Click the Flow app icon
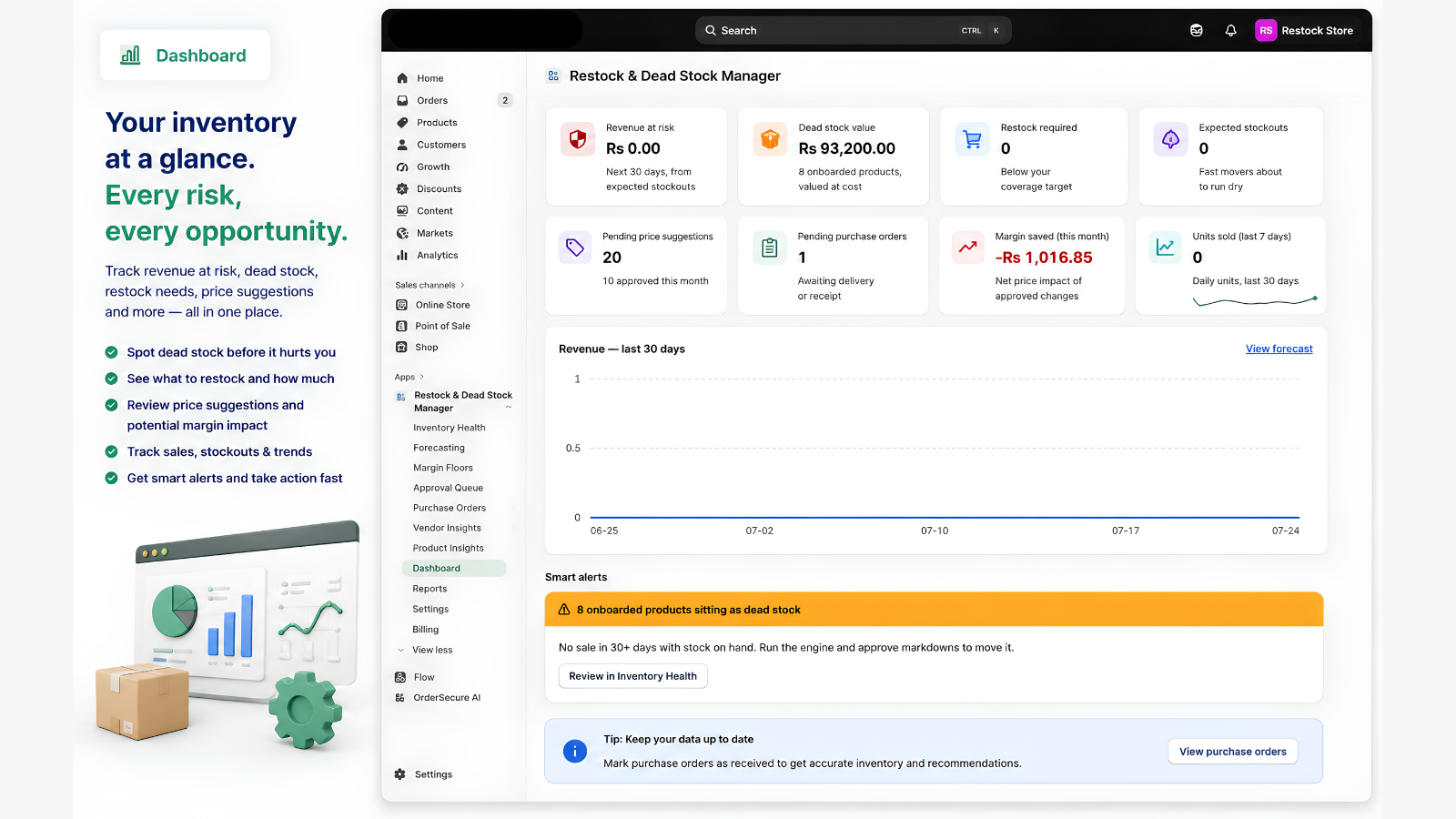 [x=400, y=677]
